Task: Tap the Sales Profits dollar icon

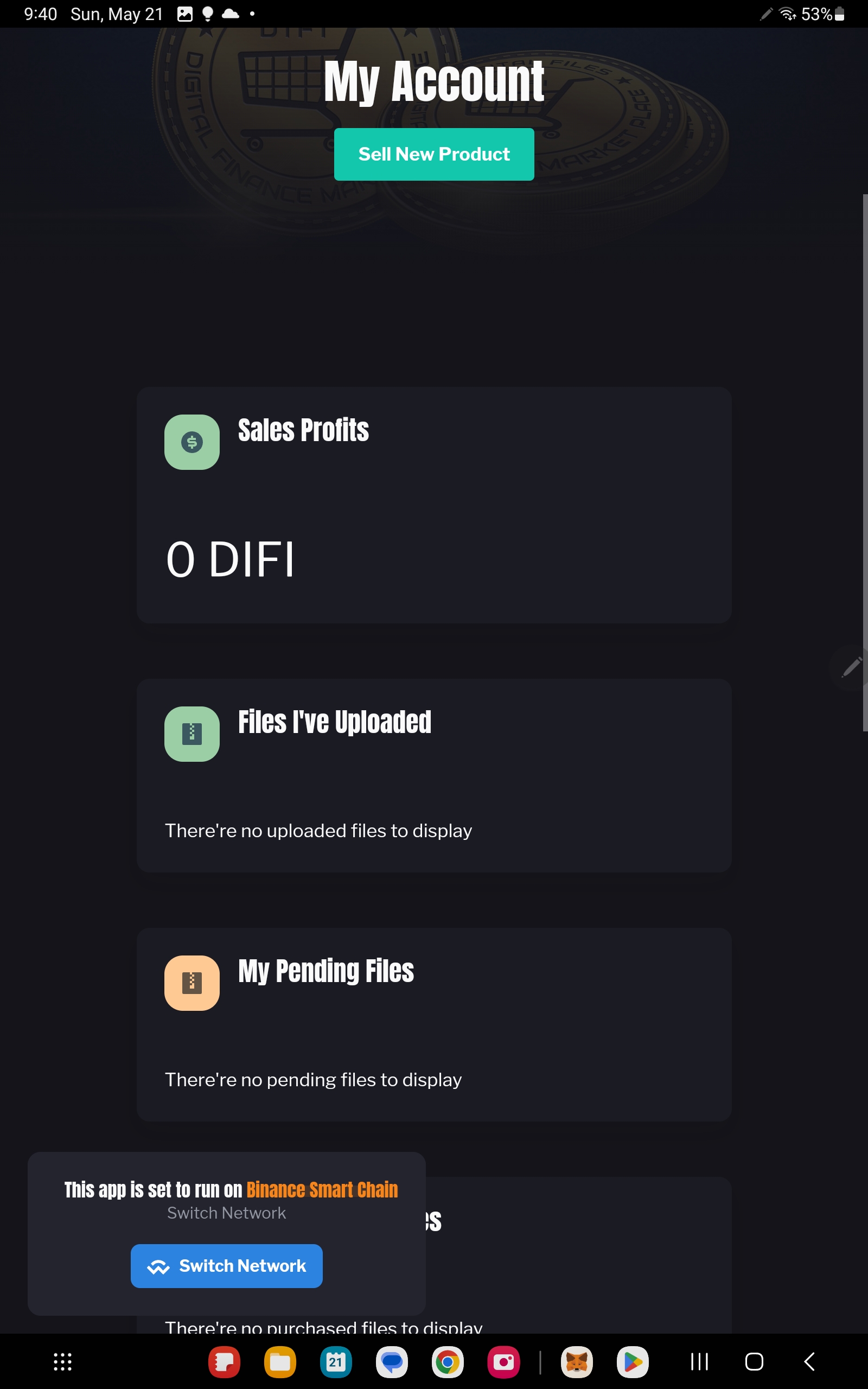Action: 192,443
